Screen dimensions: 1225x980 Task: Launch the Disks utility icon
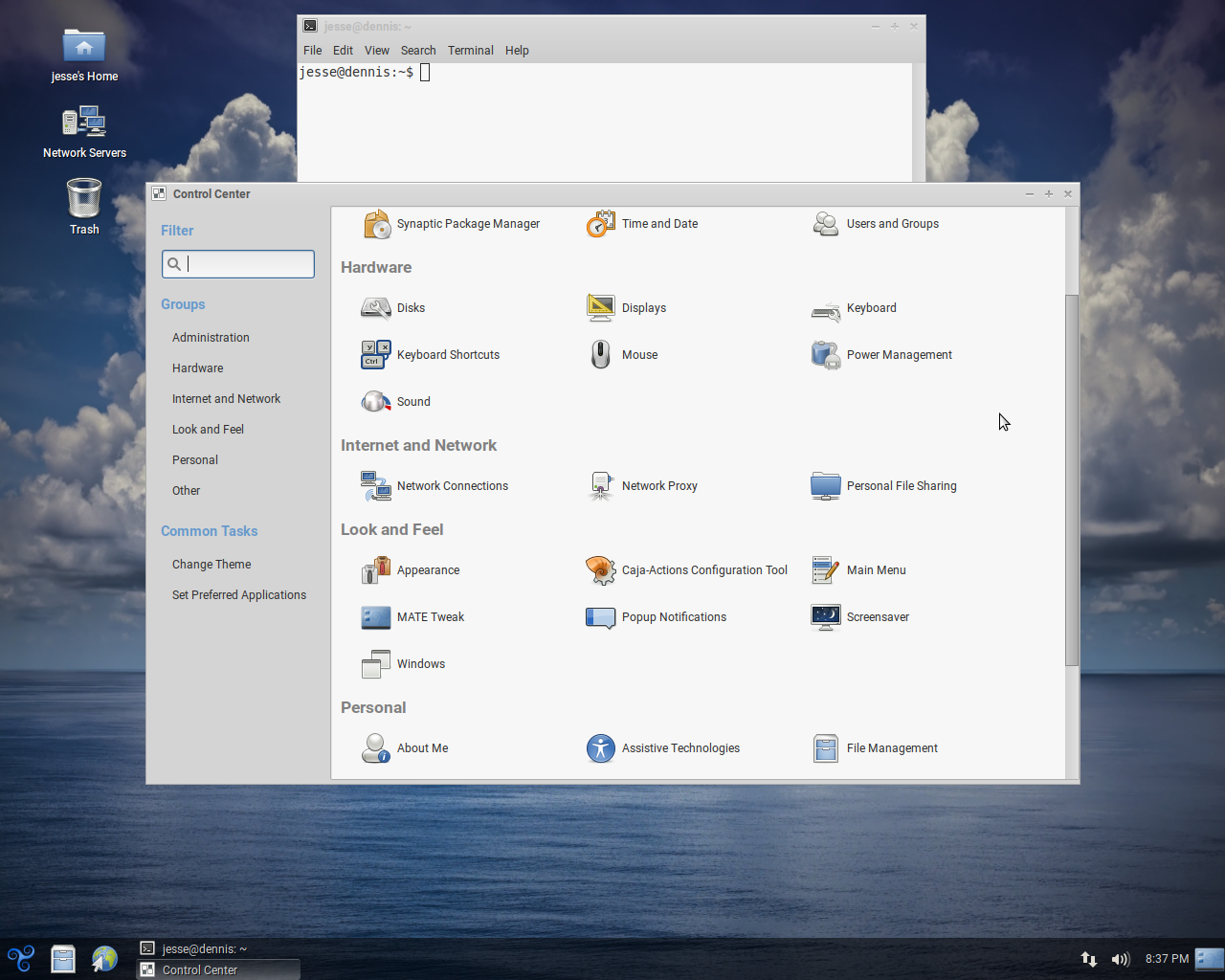(x=376, y=308)
